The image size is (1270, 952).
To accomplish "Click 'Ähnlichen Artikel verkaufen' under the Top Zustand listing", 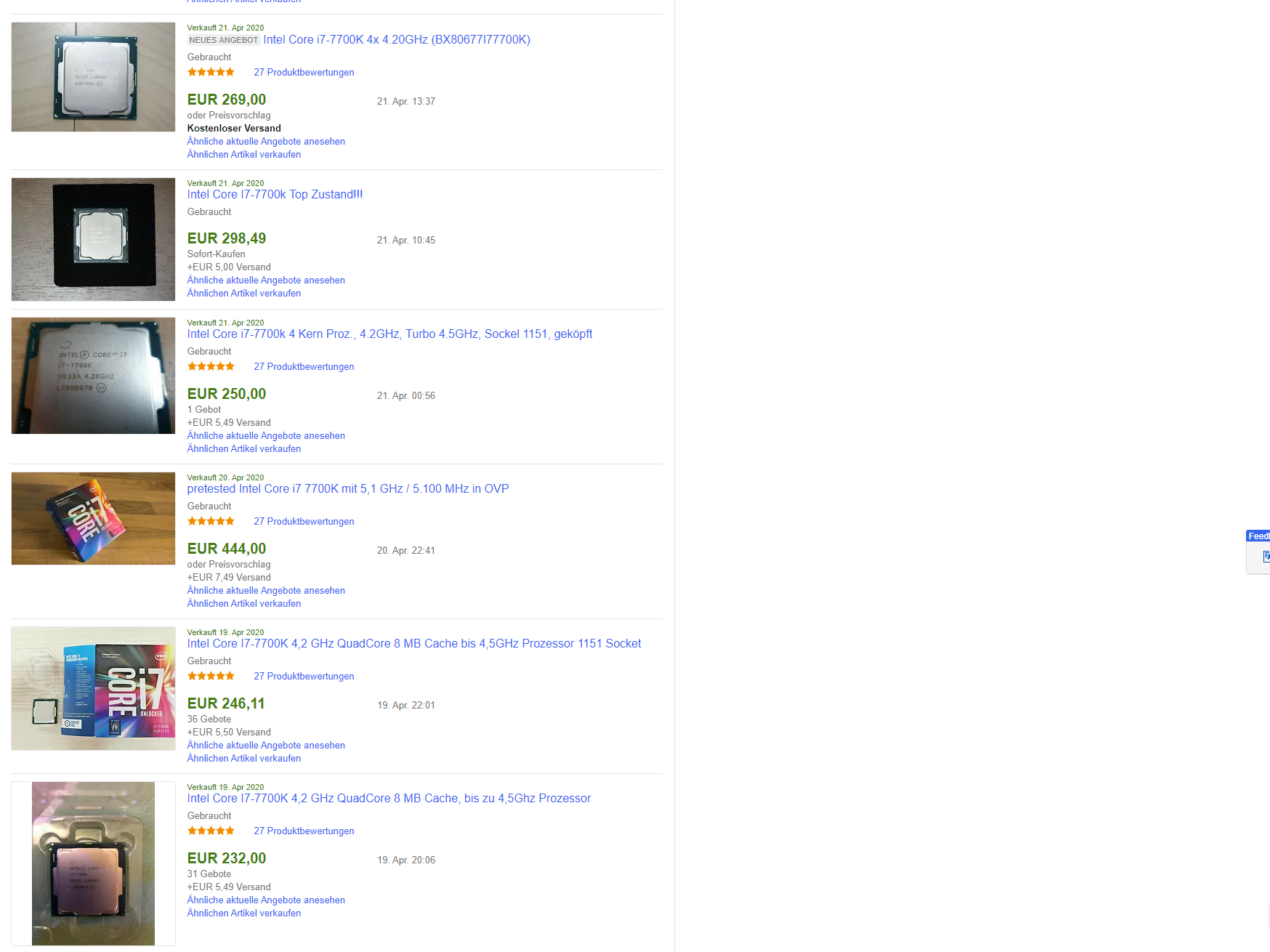I will 243,293.
